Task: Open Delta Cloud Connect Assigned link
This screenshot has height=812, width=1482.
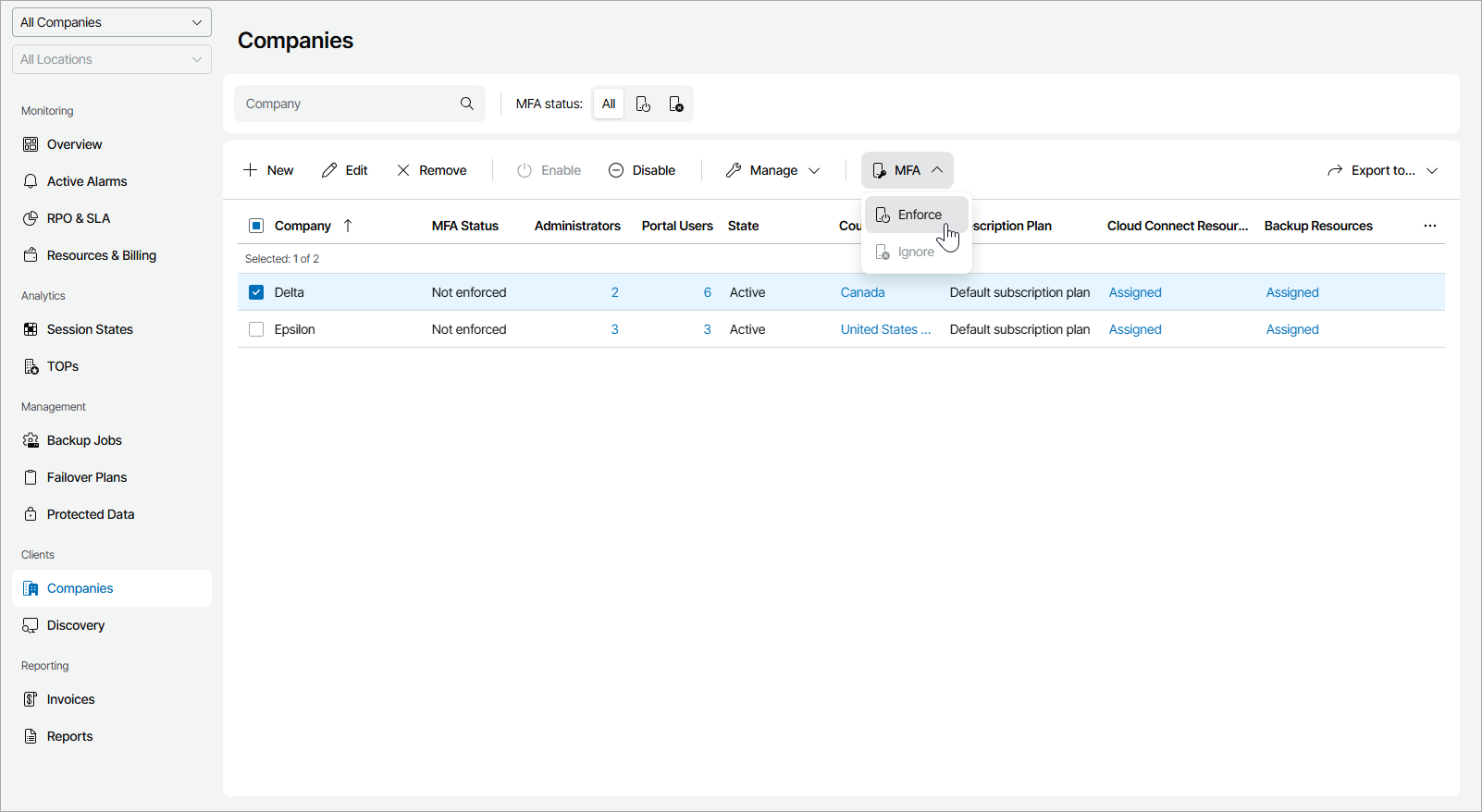Action: [x=1135, y=292]
